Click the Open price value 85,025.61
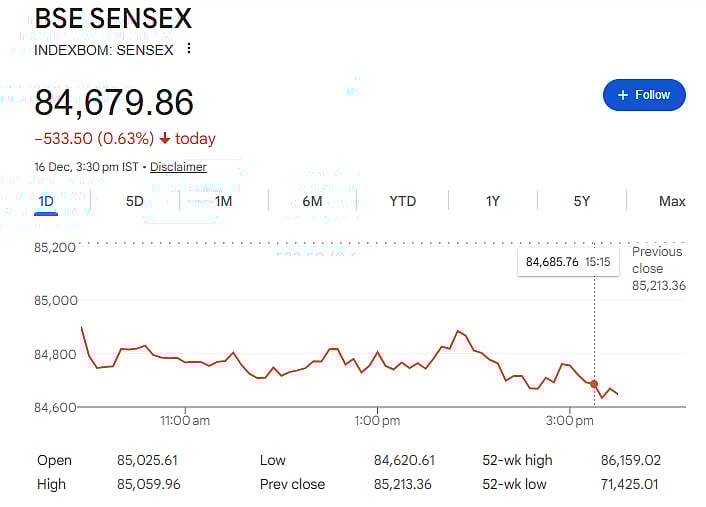706x507 pixels. point(149,460)
